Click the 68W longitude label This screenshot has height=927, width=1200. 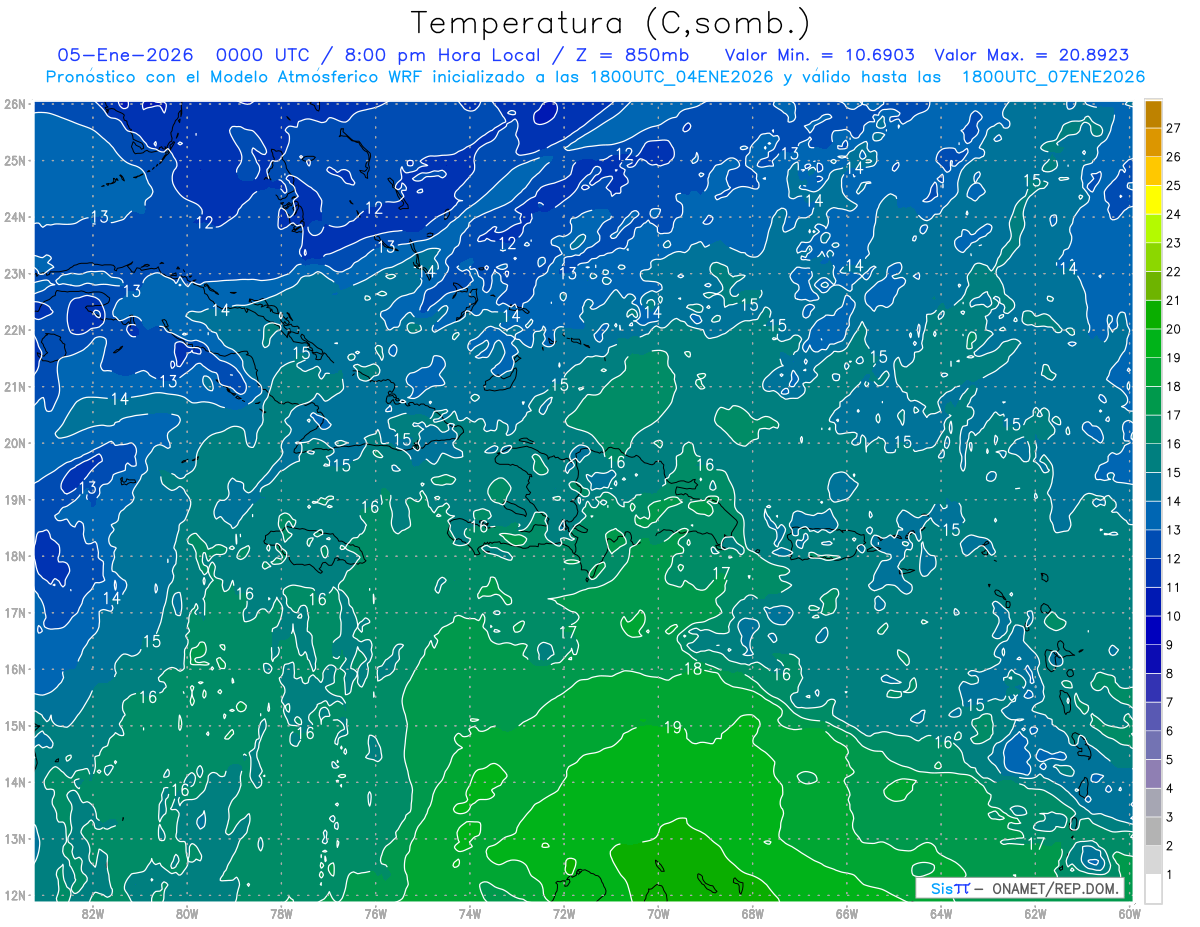point(752,912)
